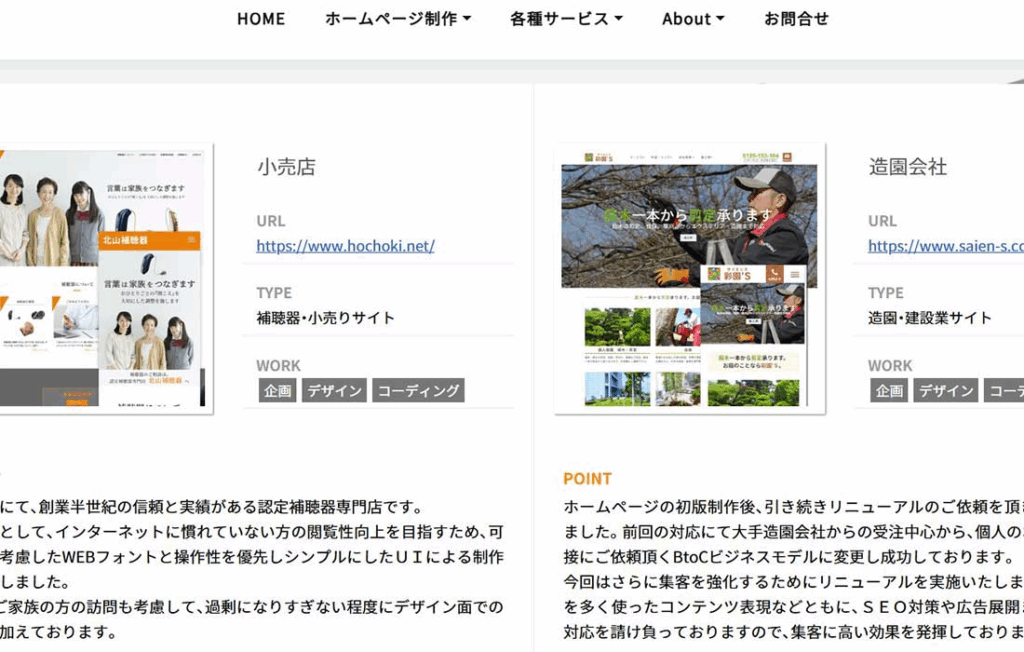Expand the About dropdown menu
1024x652 pixels.
(x=693, y=19)
